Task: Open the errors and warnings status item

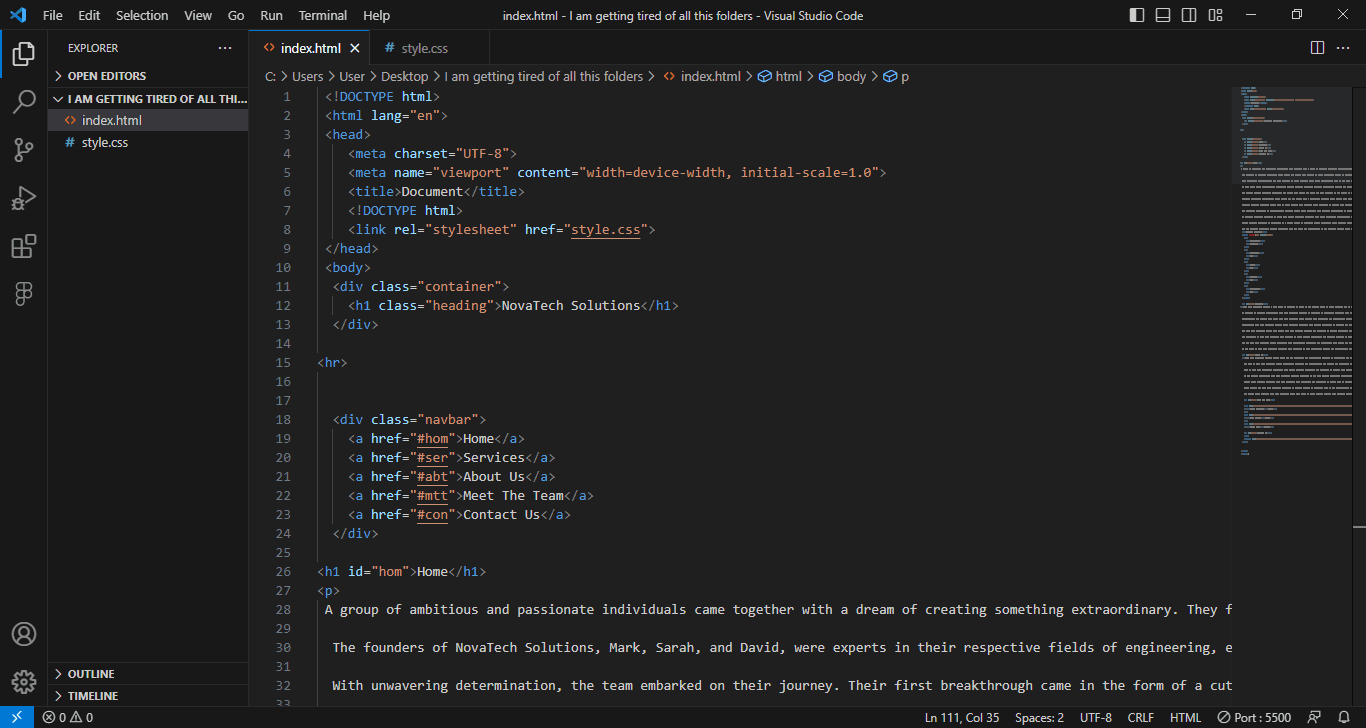Action: (x=68, y=717)
